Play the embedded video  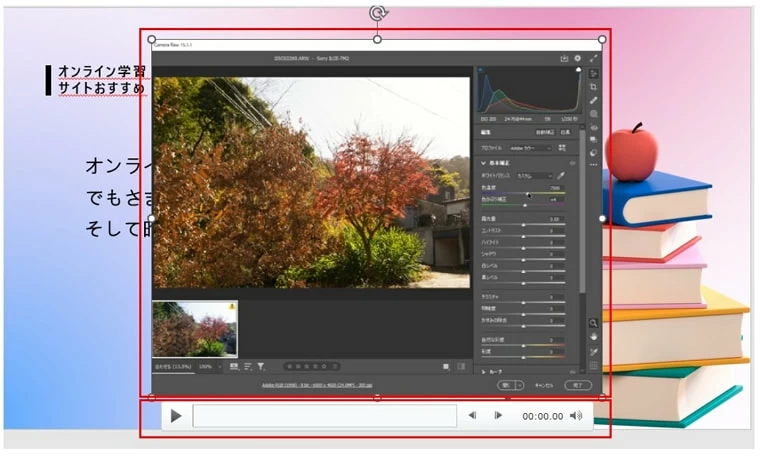(176, 416)
